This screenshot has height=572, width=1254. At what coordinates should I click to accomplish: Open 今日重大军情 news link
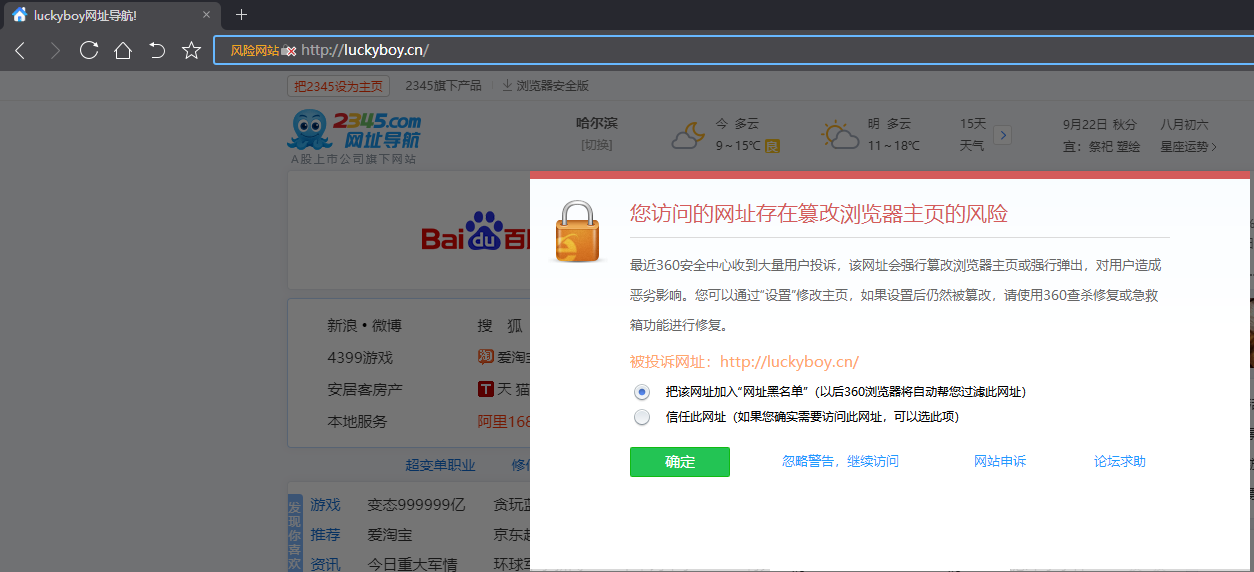[412, 565]
